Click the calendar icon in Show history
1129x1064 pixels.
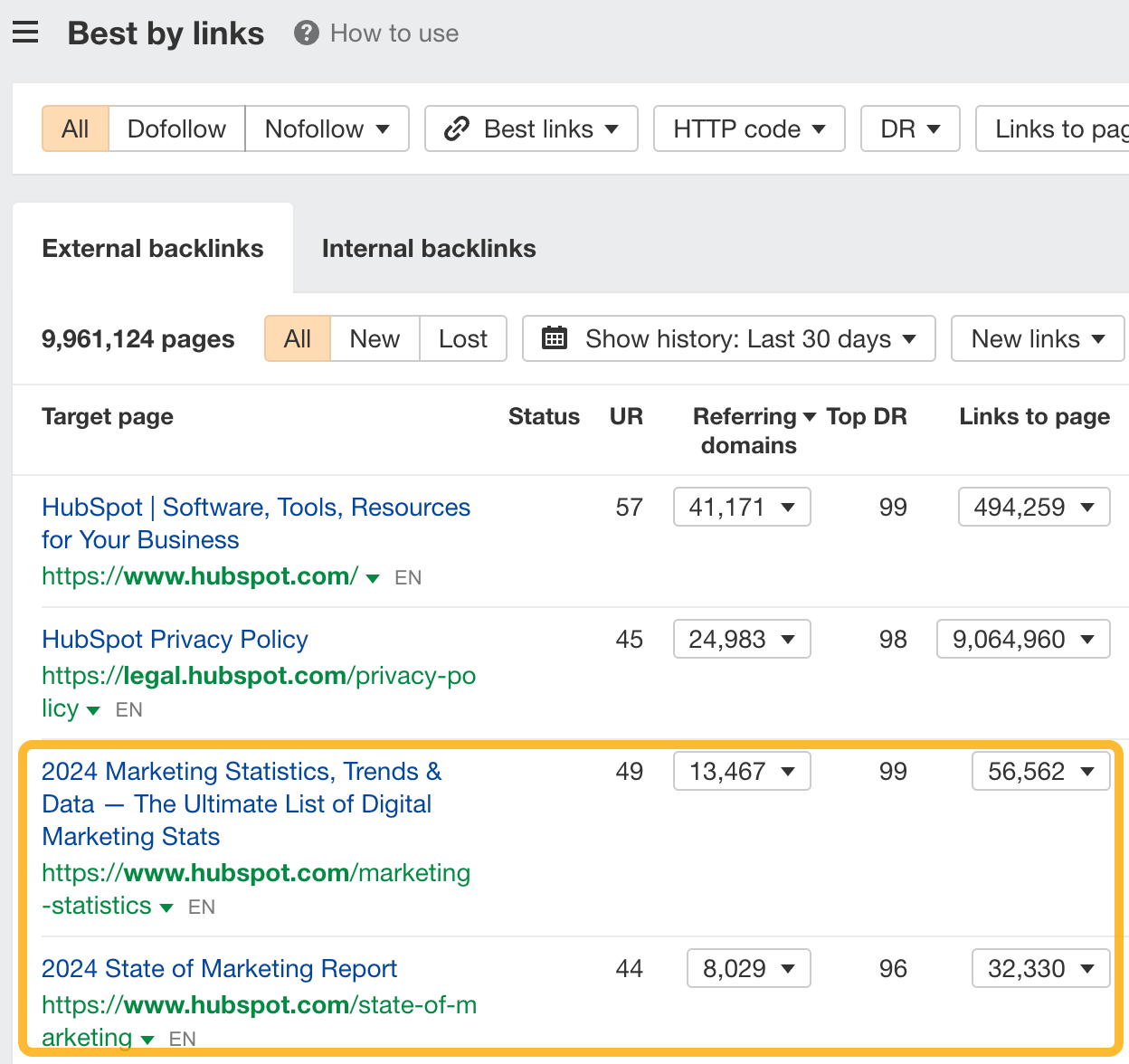[x=555, y=338]
